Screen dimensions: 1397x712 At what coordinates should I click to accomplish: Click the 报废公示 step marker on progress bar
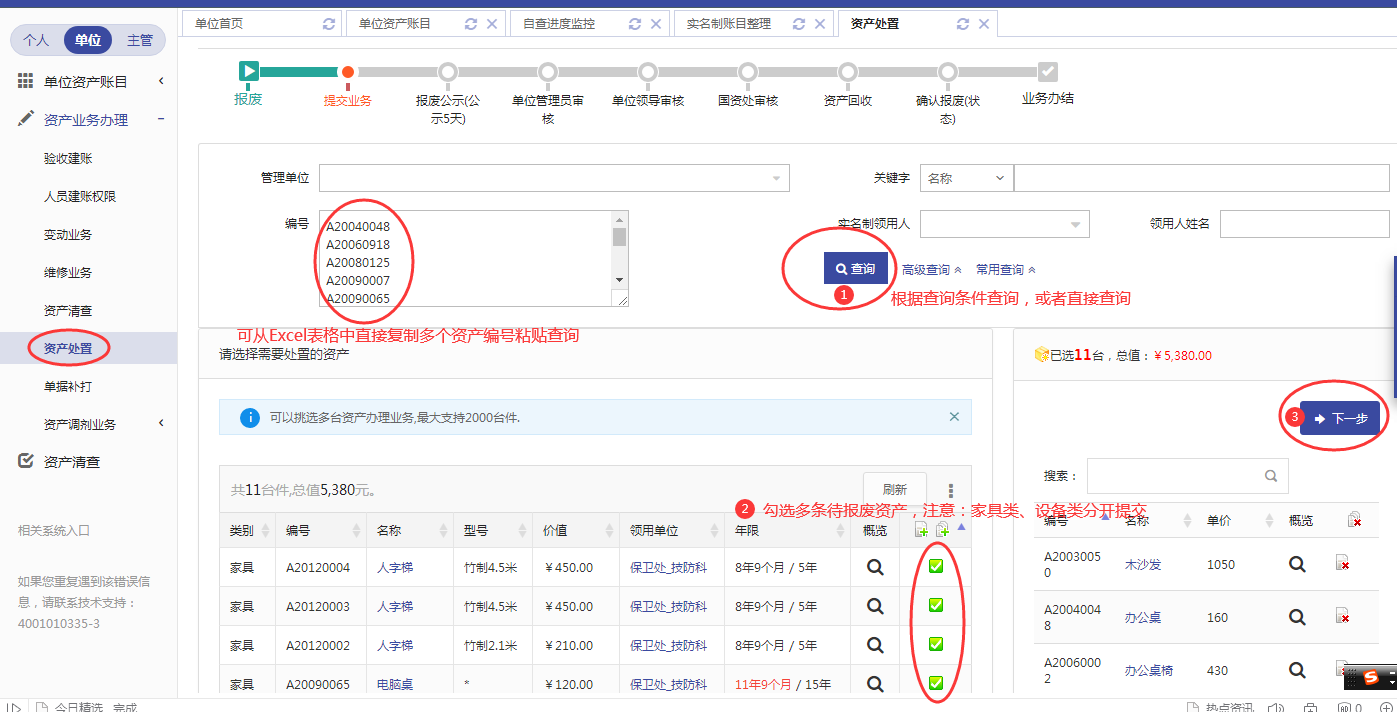coord(448,72)
